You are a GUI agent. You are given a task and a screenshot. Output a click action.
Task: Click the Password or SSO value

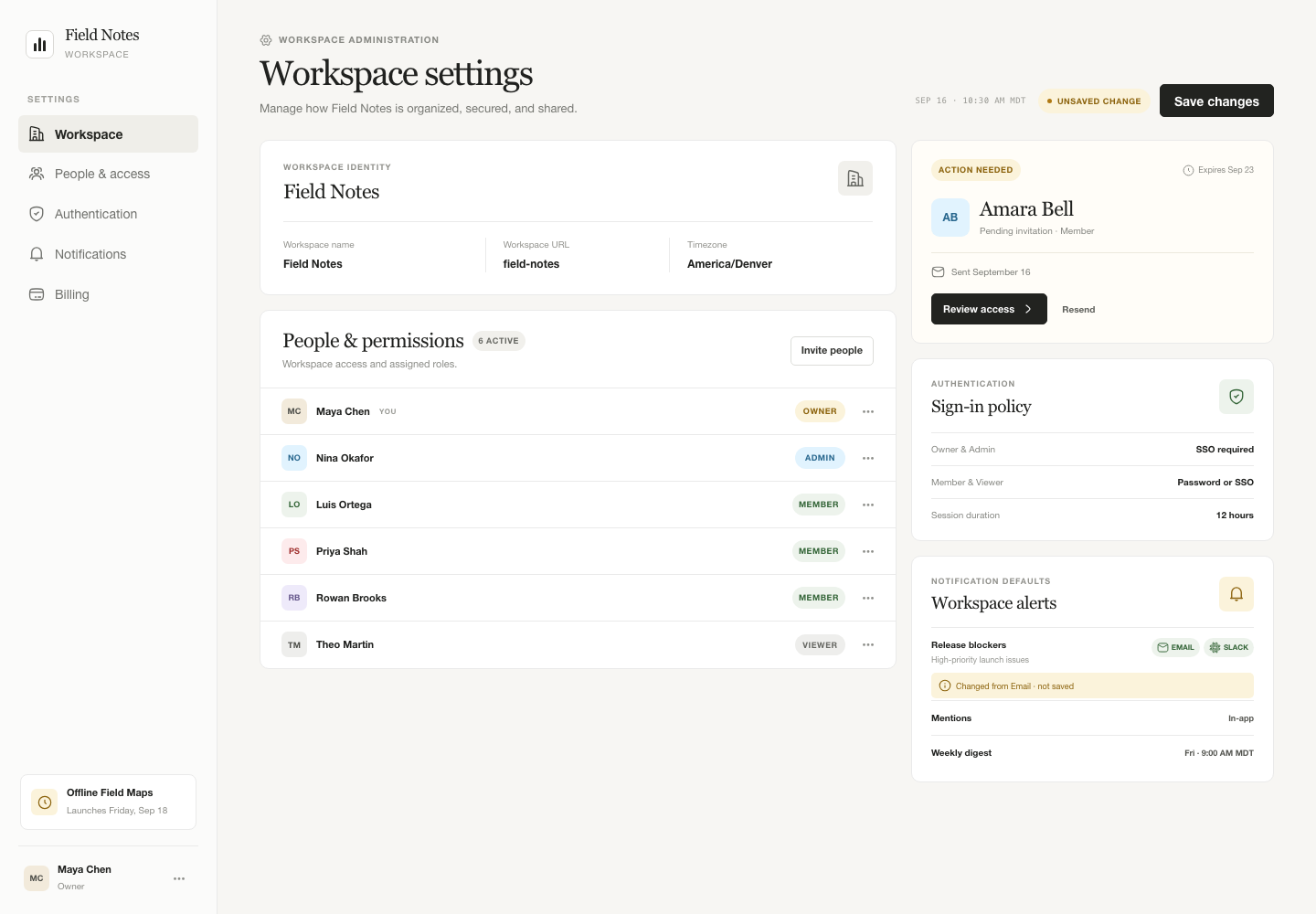[x=1215, y=483]
